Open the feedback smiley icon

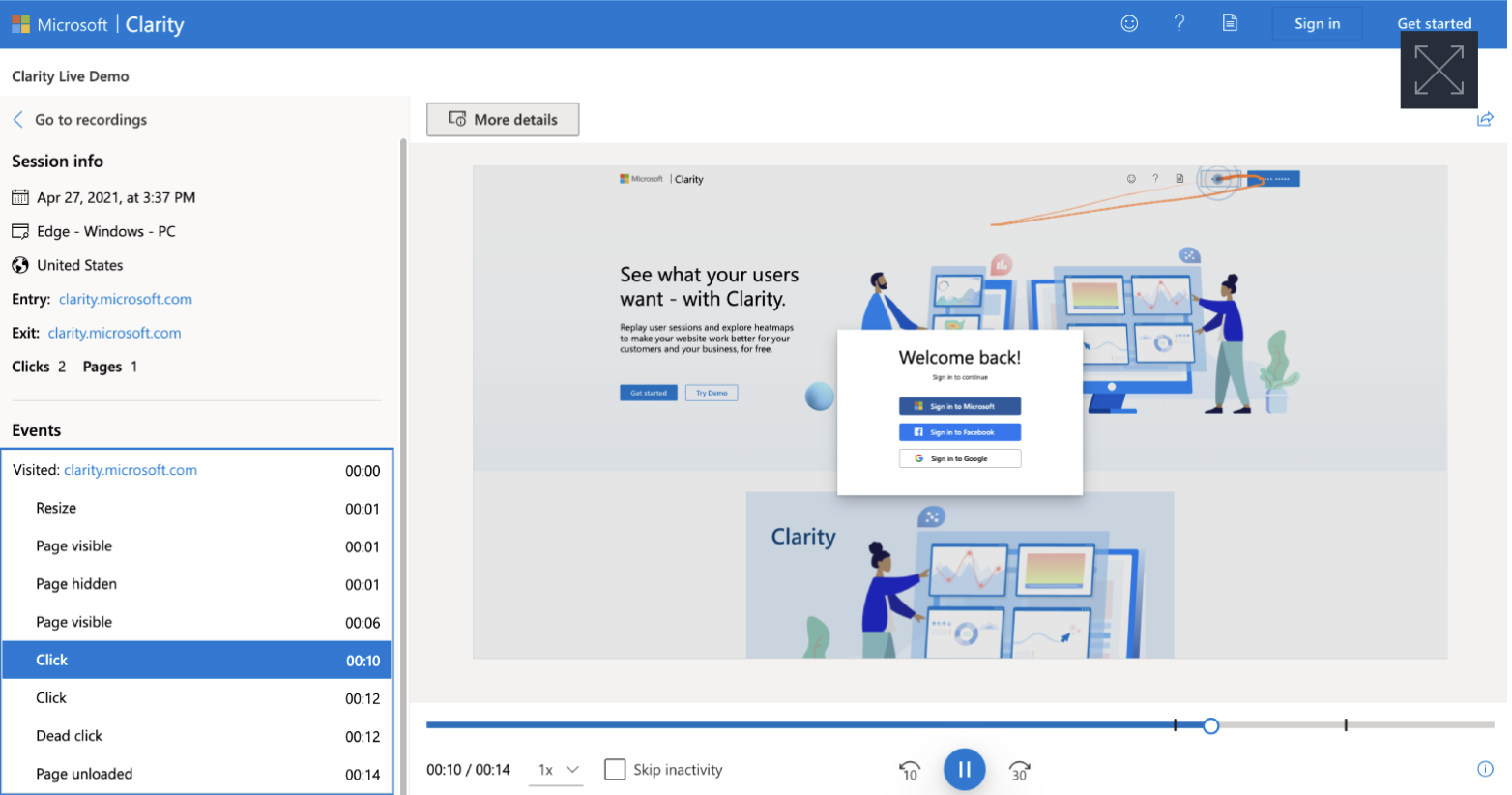click(1129, 22)
